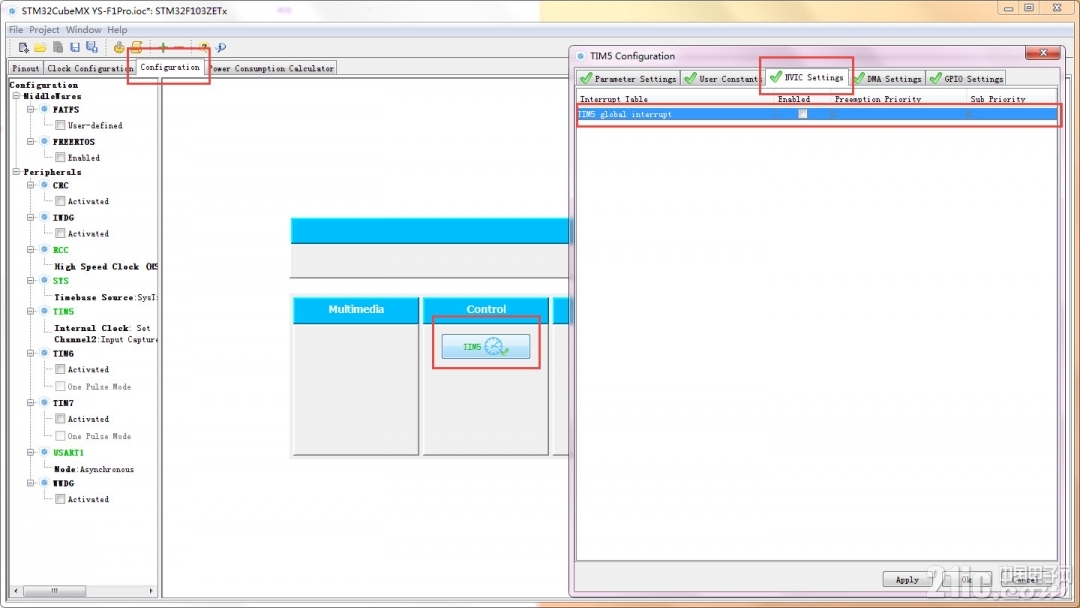Click the blue node icon beside WWDG
The image size is (1080, 608).
coord(44,483)
